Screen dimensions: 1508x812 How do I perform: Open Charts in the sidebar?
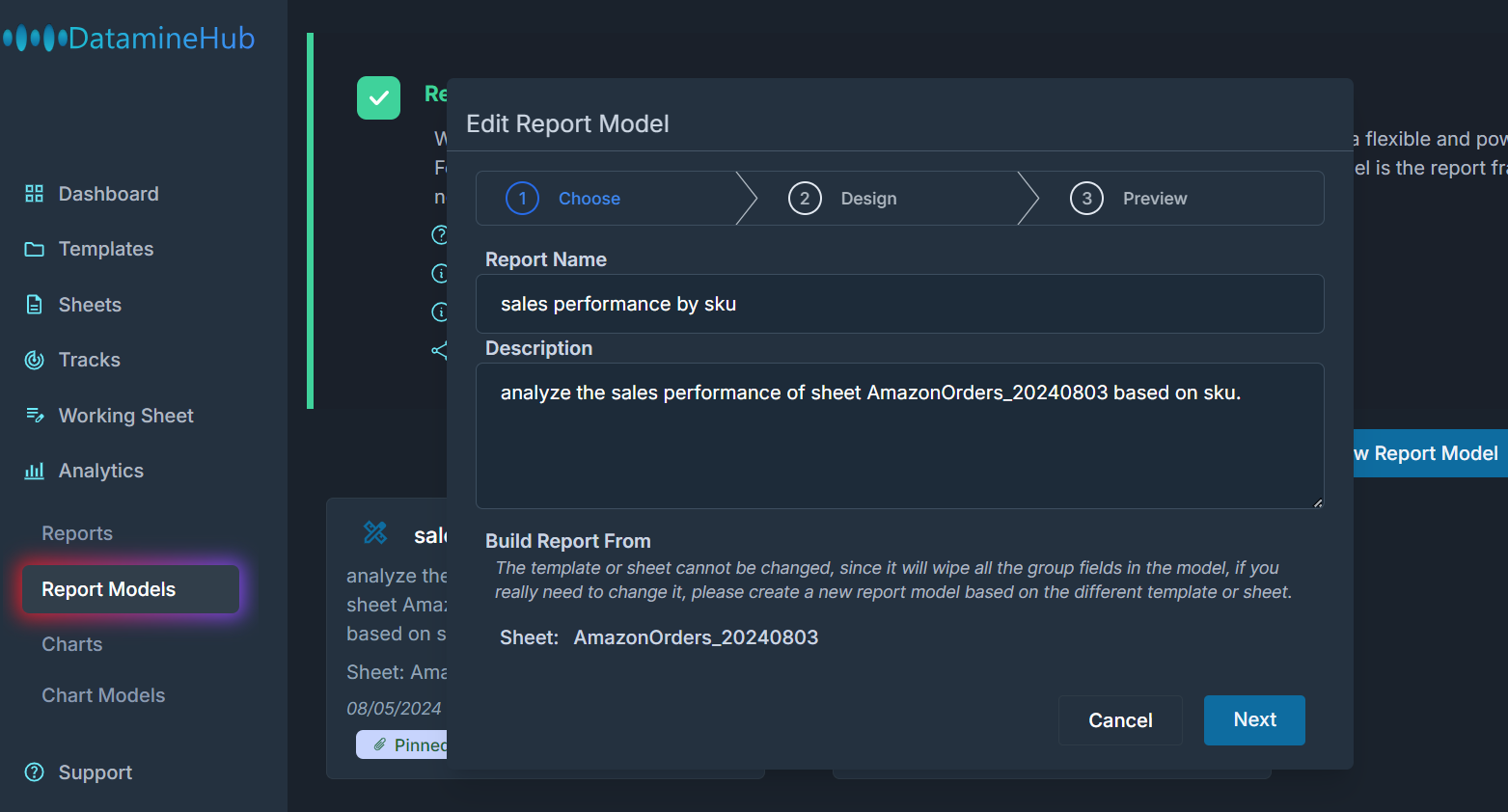tap(72, 644)
